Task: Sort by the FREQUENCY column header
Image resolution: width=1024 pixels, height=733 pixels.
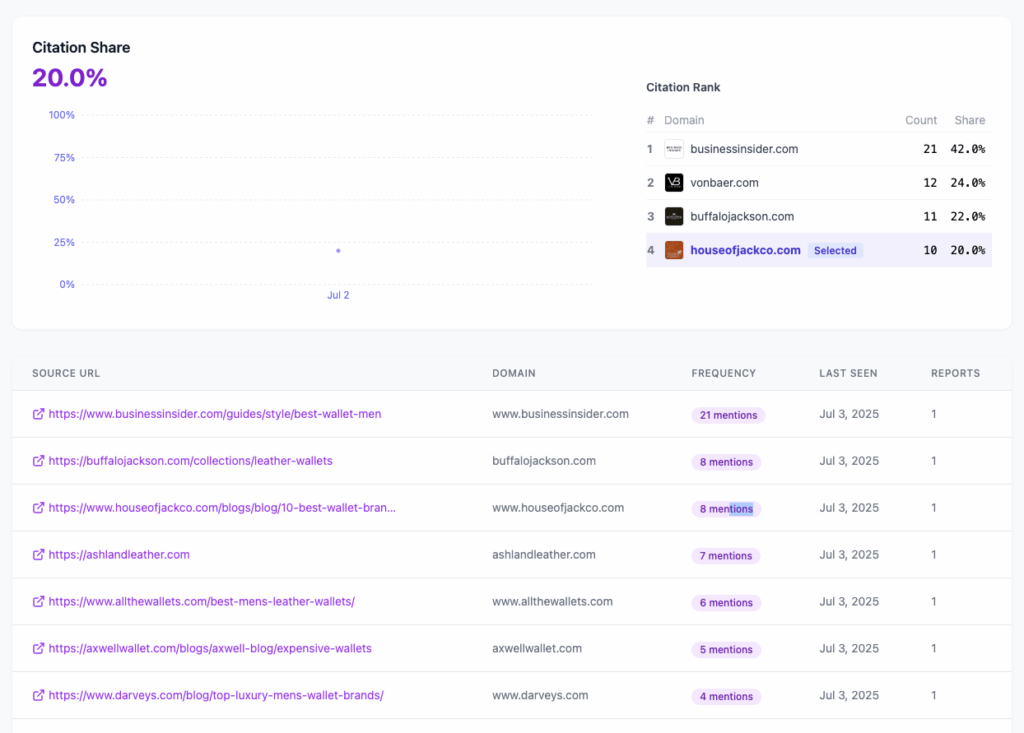Action: (x=724, y=374)
